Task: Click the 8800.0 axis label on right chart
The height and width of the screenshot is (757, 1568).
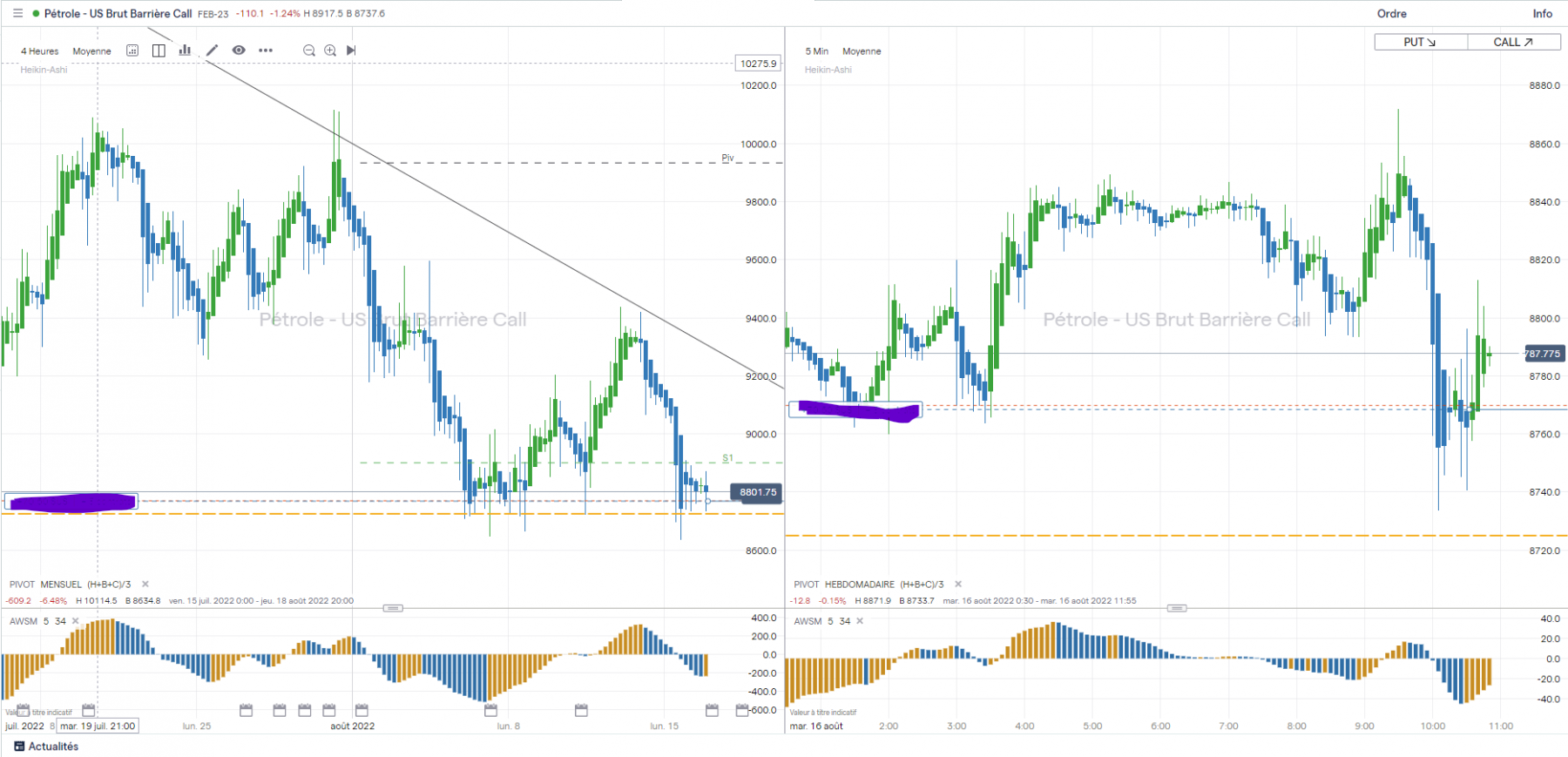Action: (1544, 319)
